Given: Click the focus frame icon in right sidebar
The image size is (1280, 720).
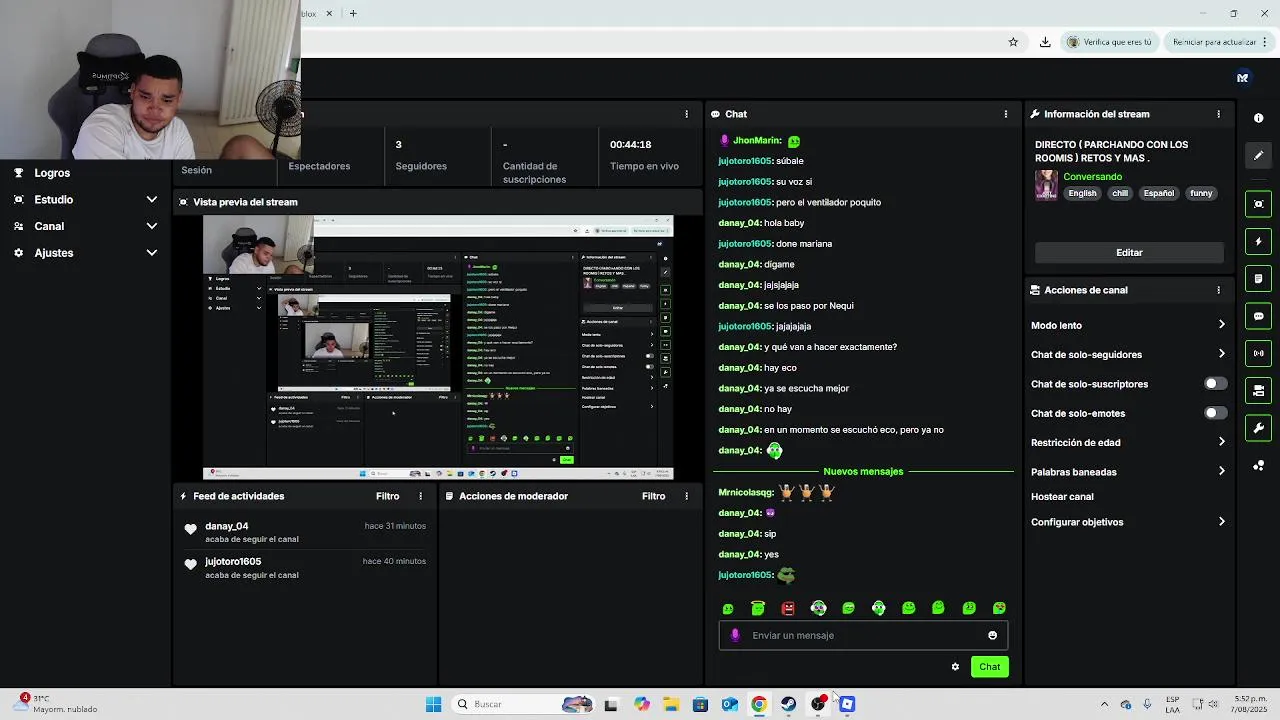Looking at the screenshot, I should pos(1258,204).
